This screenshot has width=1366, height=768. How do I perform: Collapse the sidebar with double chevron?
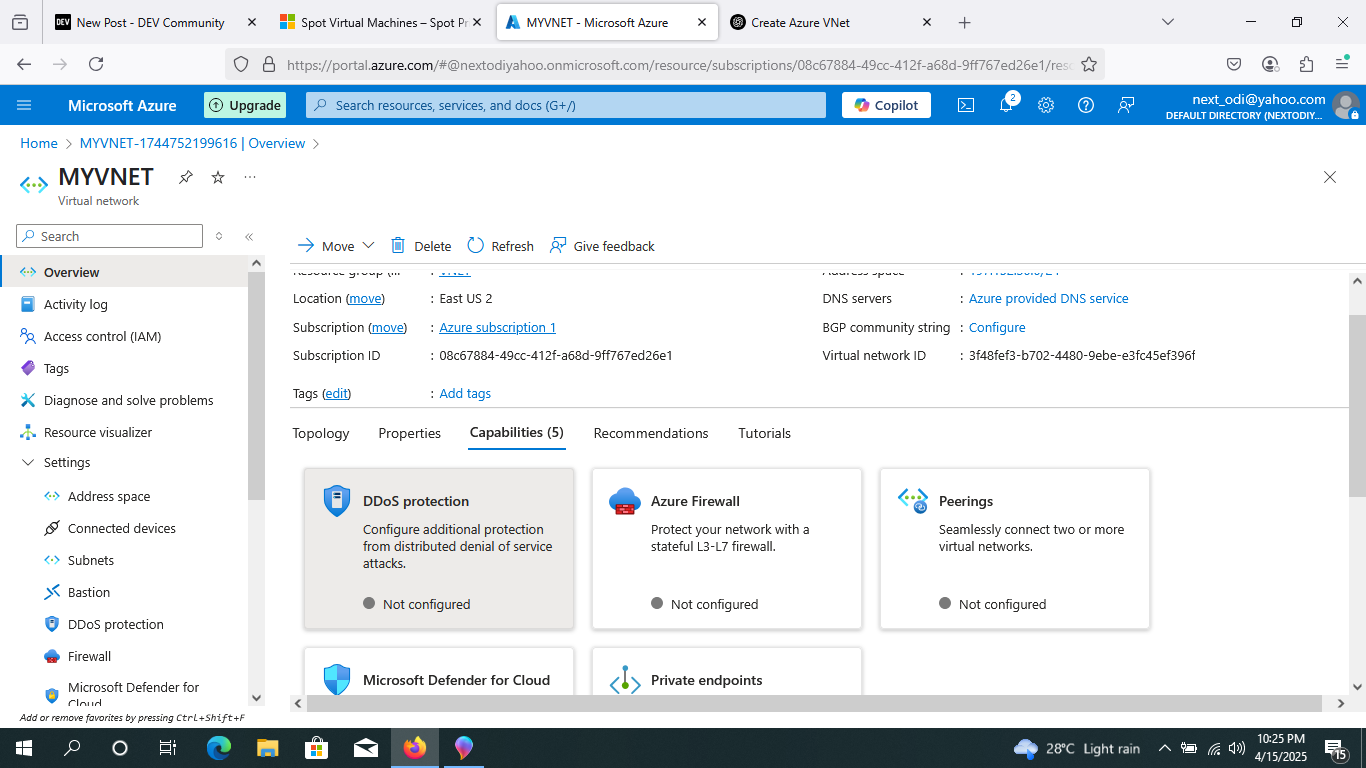(x=249, y=237)
